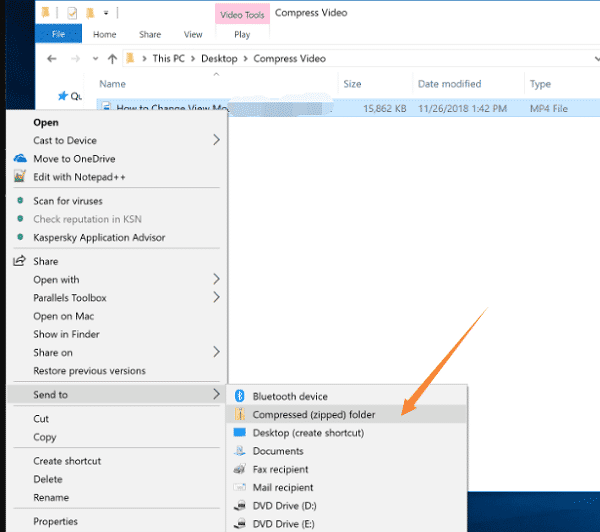Expand the Send to submenu
Image resolution: width=600 pixels, height=532 pixels.
point(117,395)
